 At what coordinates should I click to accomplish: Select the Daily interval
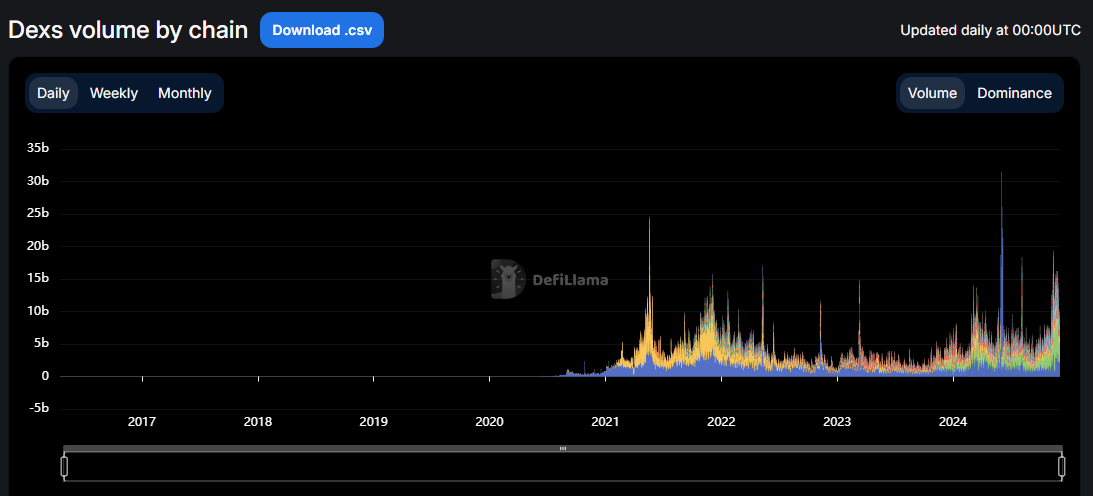[53, 93]
